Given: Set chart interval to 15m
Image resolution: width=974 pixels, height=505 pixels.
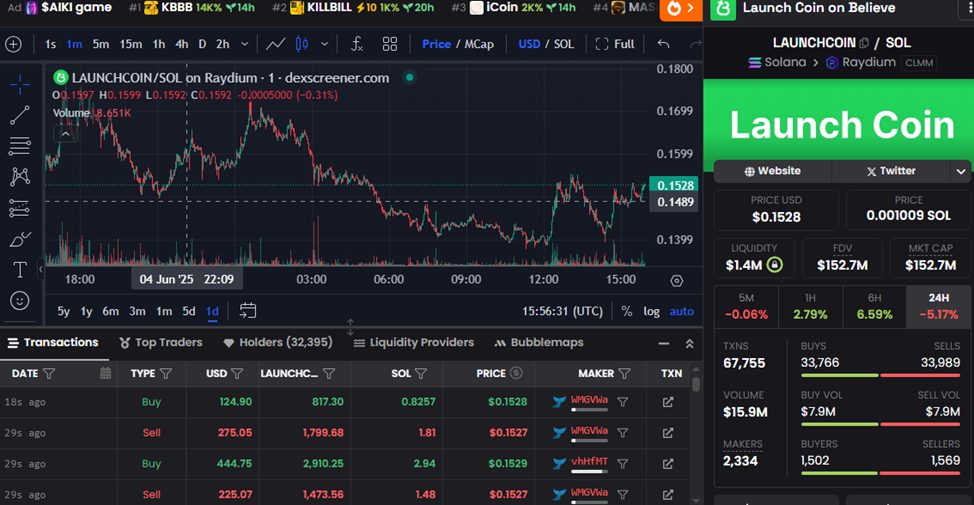Looking at the screenshot, I should click(x=130, y=44).
